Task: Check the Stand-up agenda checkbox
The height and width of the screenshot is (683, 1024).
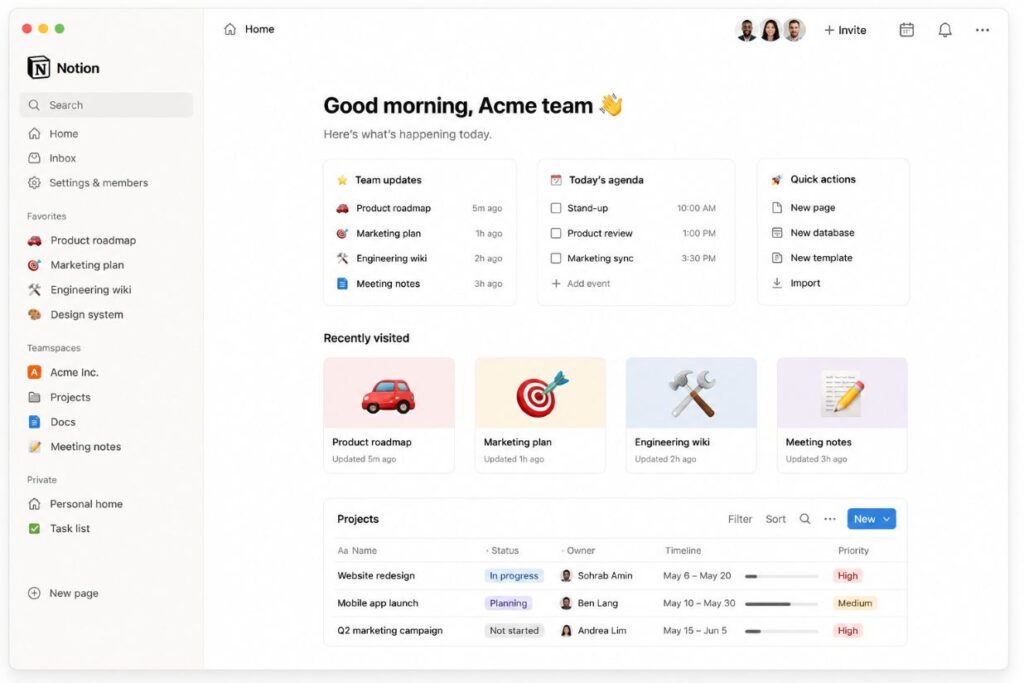Action: pyautogui.click(x=556, y=208)
